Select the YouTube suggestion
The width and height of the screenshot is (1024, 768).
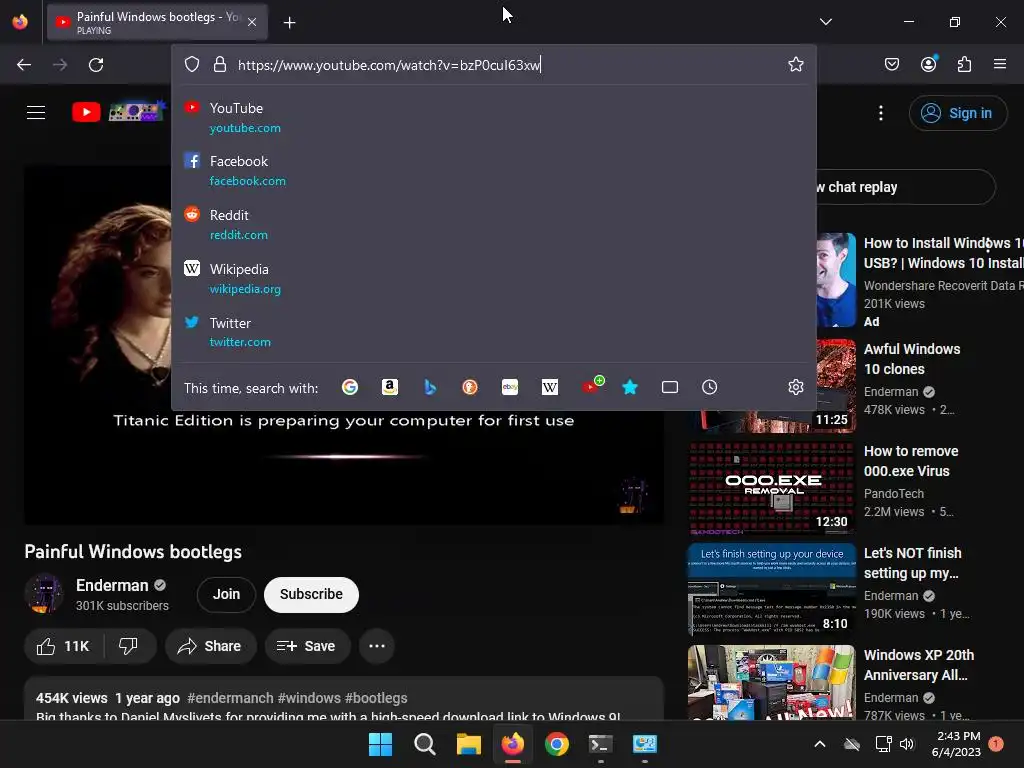point(494,118)
